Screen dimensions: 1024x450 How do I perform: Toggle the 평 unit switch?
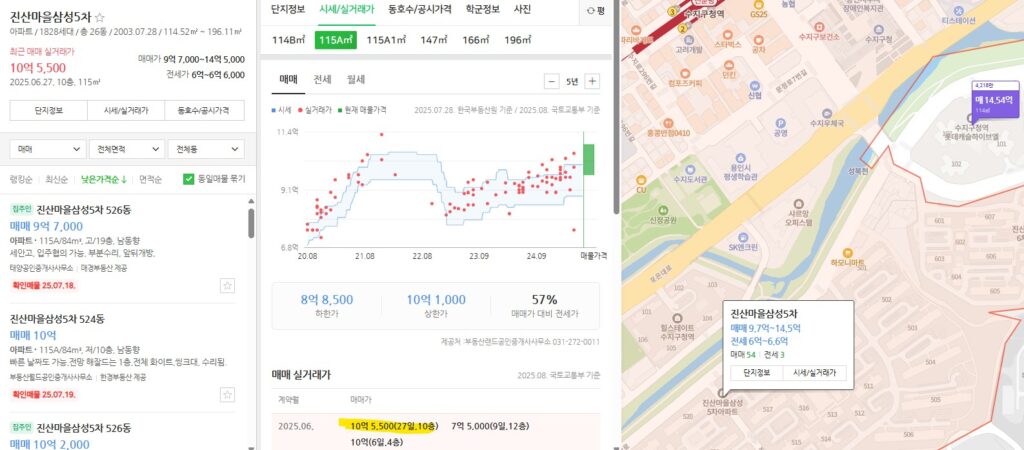point(596,10)
